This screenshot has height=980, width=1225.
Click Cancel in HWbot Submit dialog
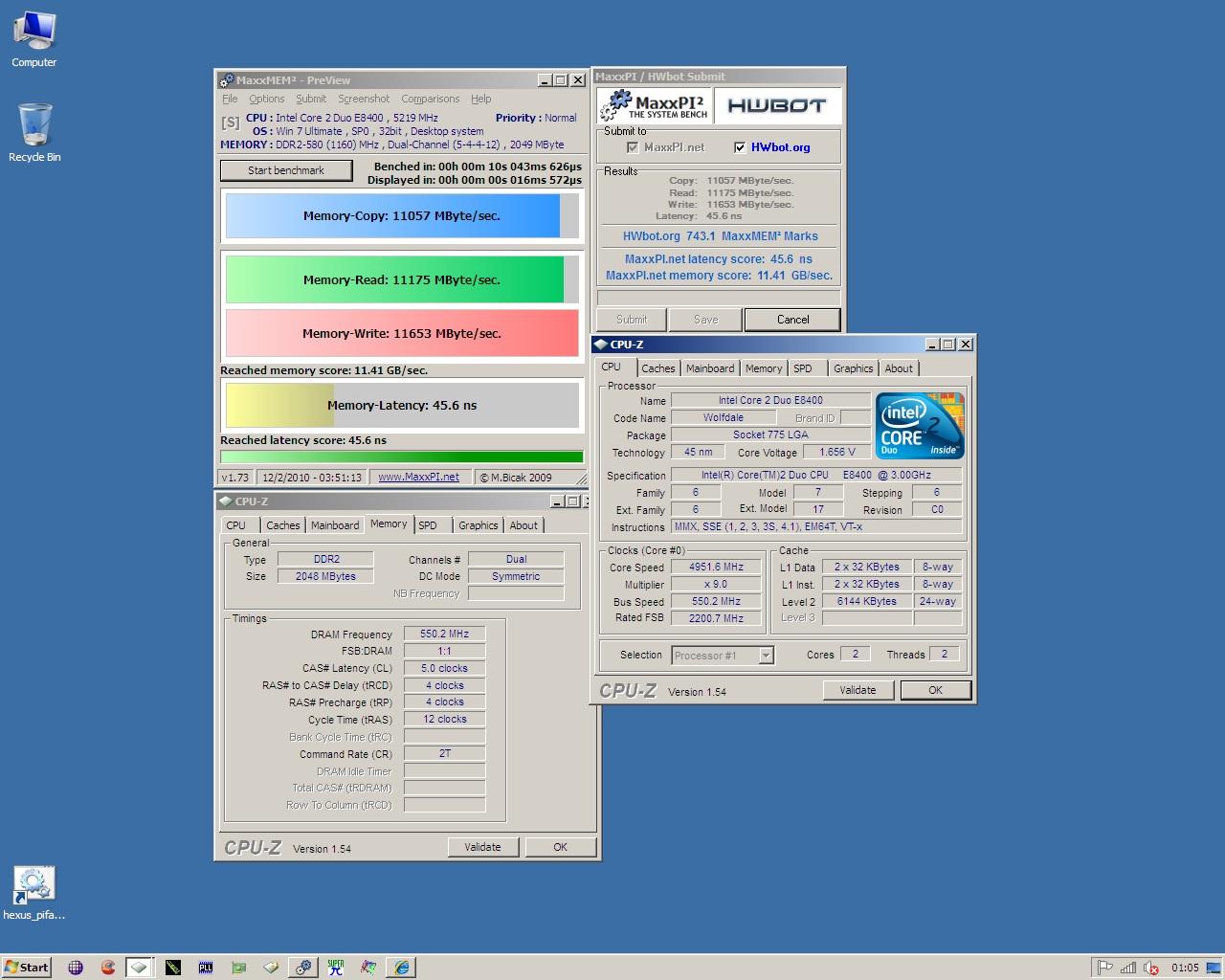792,320
